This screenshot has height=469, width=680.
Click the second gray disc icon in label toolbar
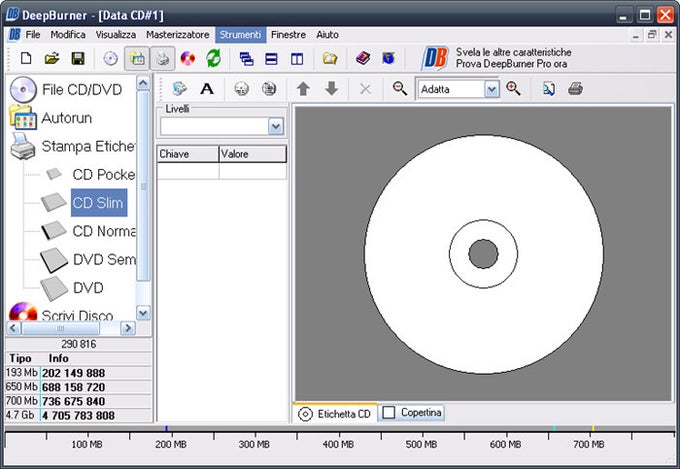(x=269, y=89)
